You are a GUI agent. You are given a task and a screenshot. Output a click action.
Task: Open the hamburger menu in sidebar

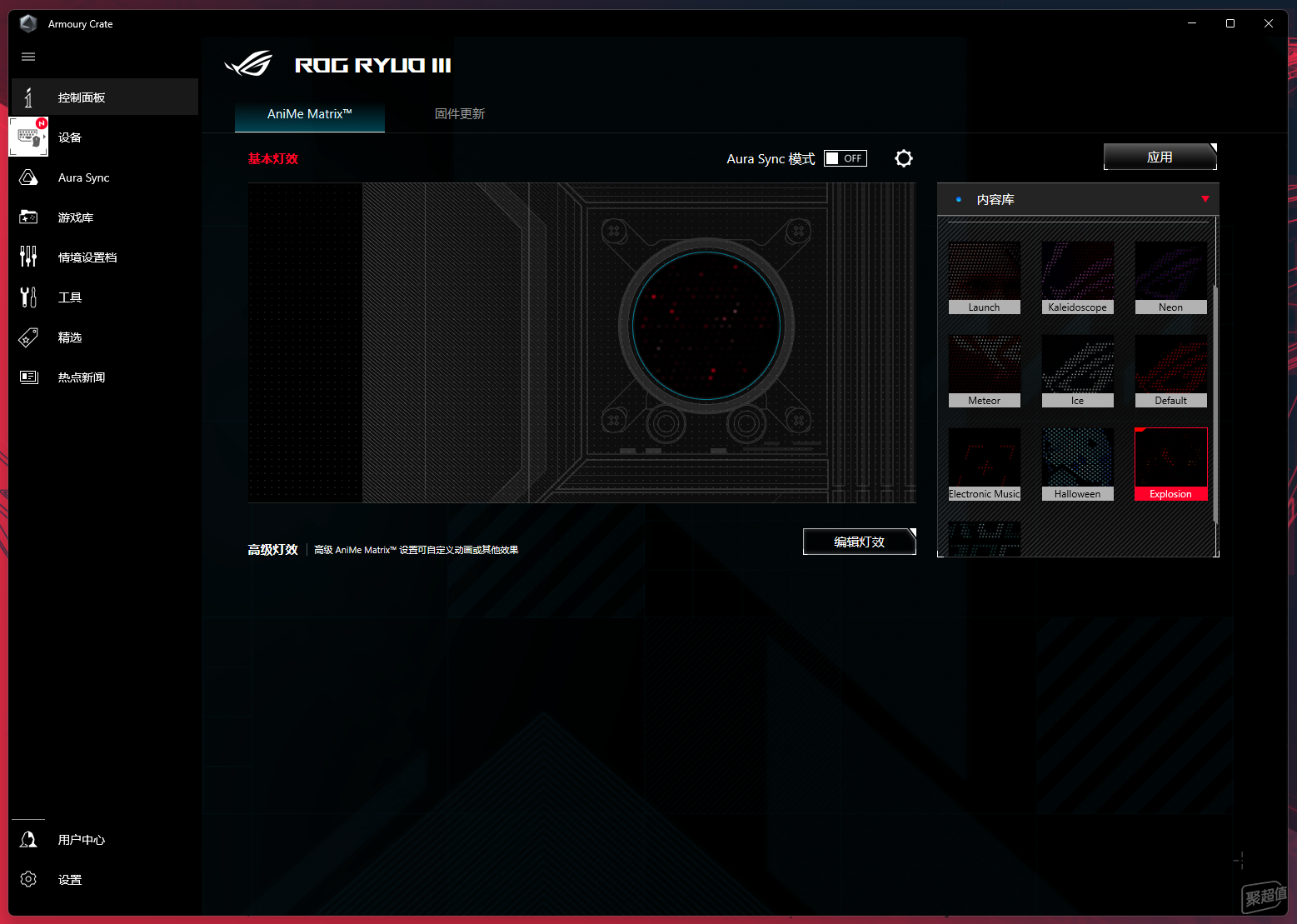pyautogui.click(x=28, y=57)
